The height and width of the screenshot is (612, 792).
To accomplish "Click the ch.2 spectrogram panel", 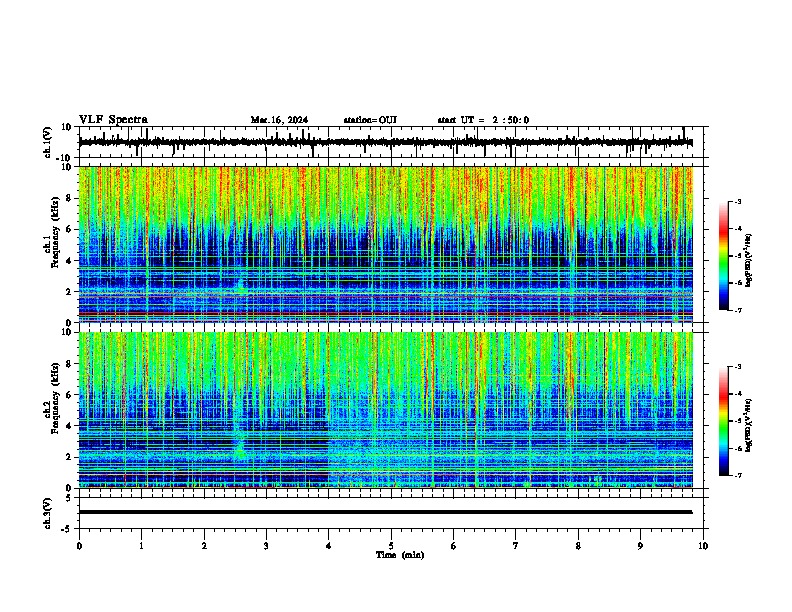I will click(x=385, y=410).
